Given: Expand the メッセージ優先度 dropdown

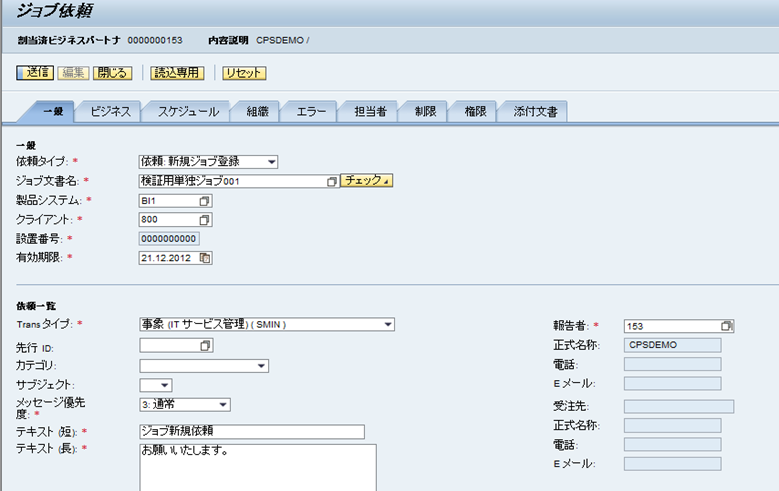Looking at the screenshot, I should click(x=223, y=405).
